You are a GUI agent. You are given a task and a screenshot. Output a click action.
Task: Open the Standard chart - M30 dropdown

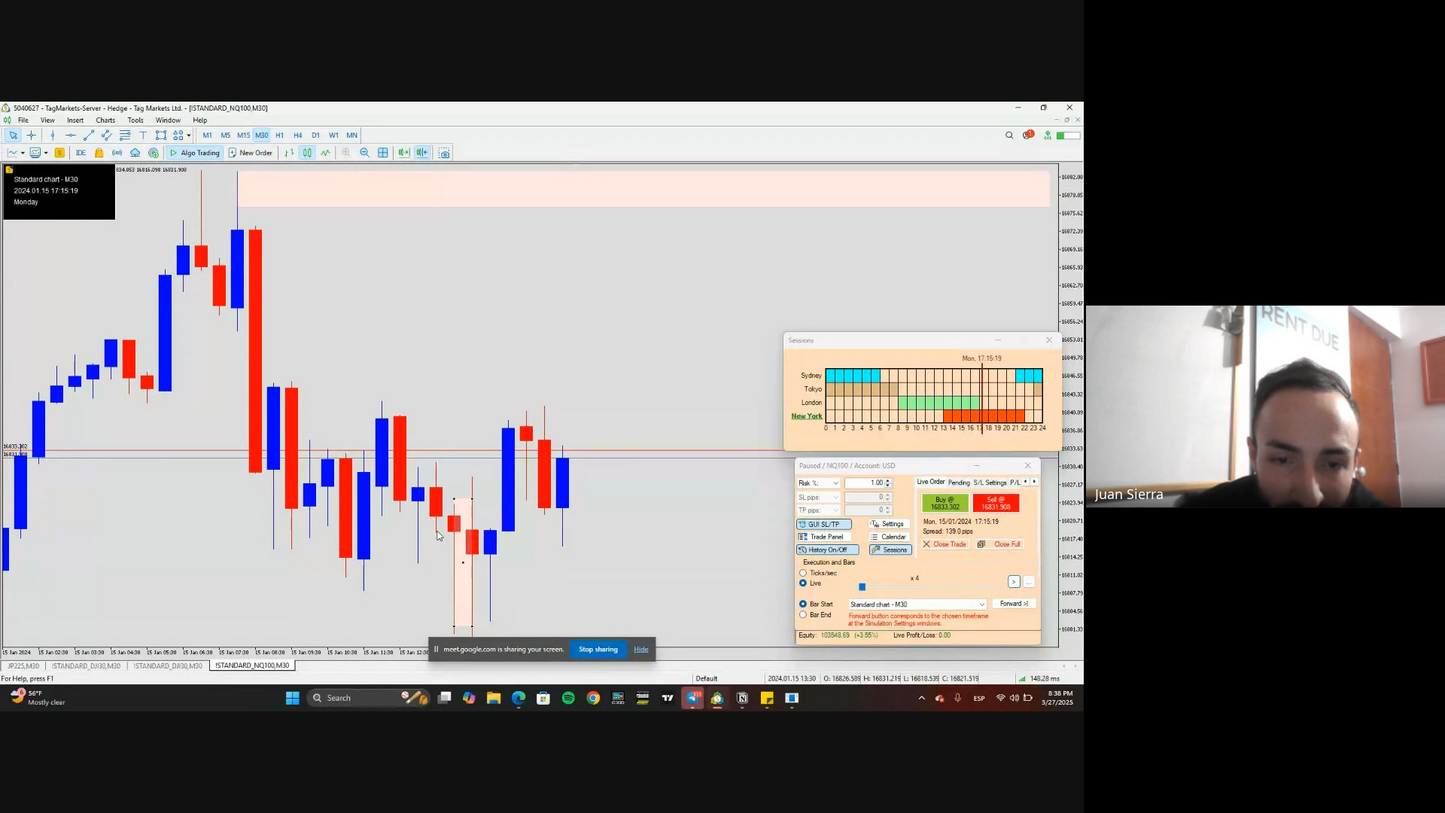pyautogui.click(x=980, y=604)
